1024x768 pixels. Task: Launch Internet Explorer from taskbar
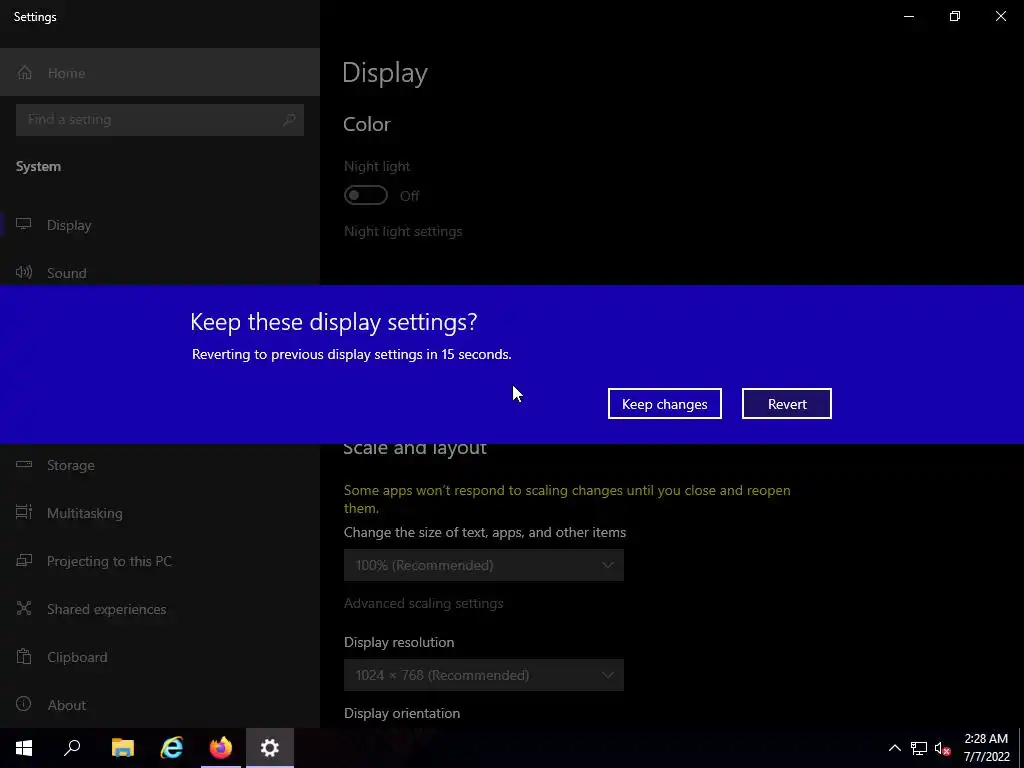172,748
